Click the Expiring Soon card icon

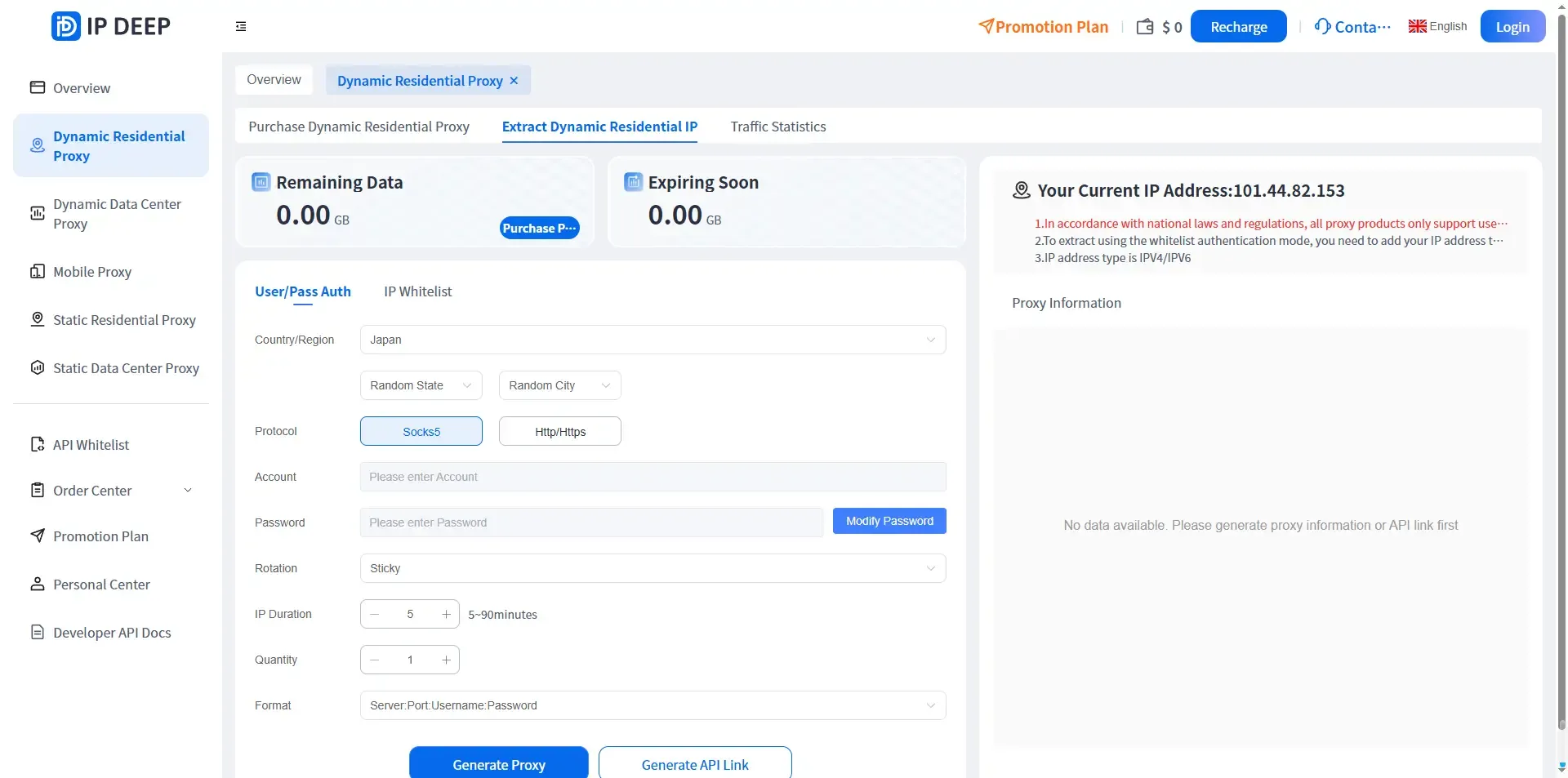click(x=634, y=182)
